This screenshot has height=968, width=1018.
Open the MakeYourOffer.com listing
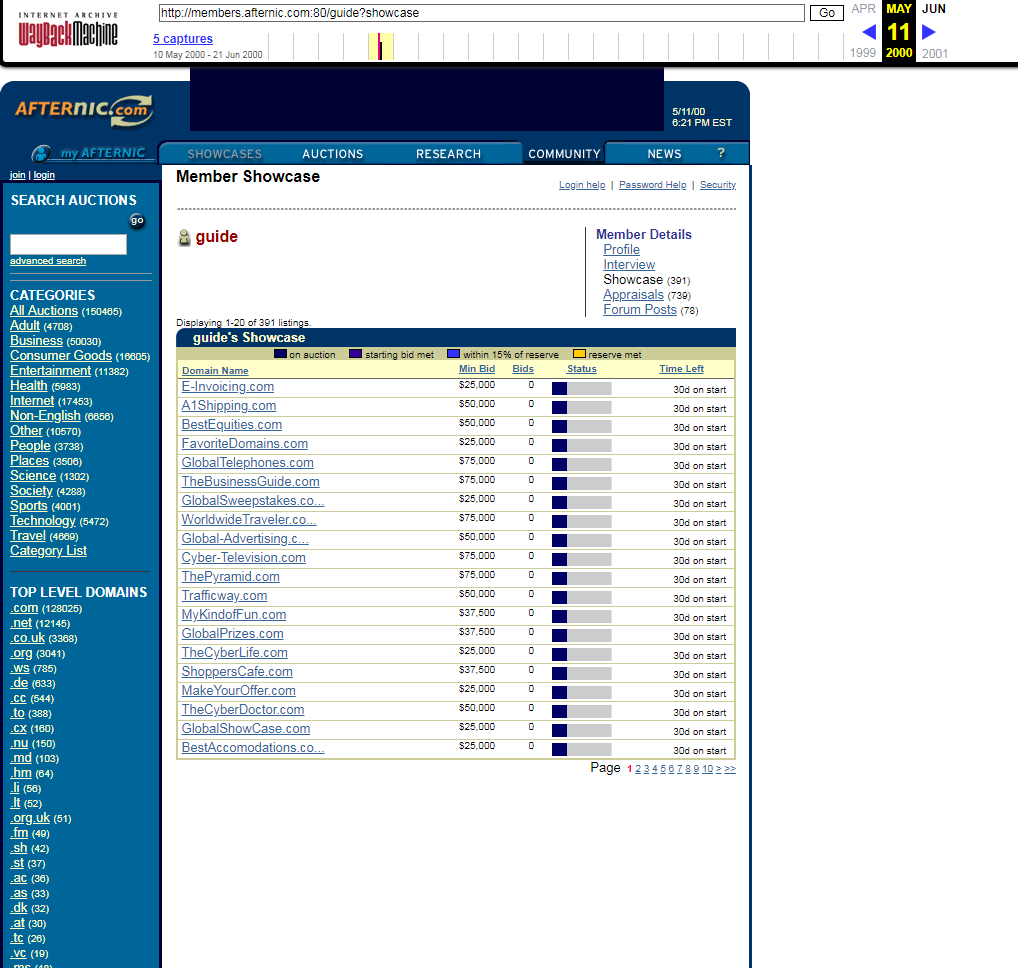pyautogui.click(x=239, y=691)
